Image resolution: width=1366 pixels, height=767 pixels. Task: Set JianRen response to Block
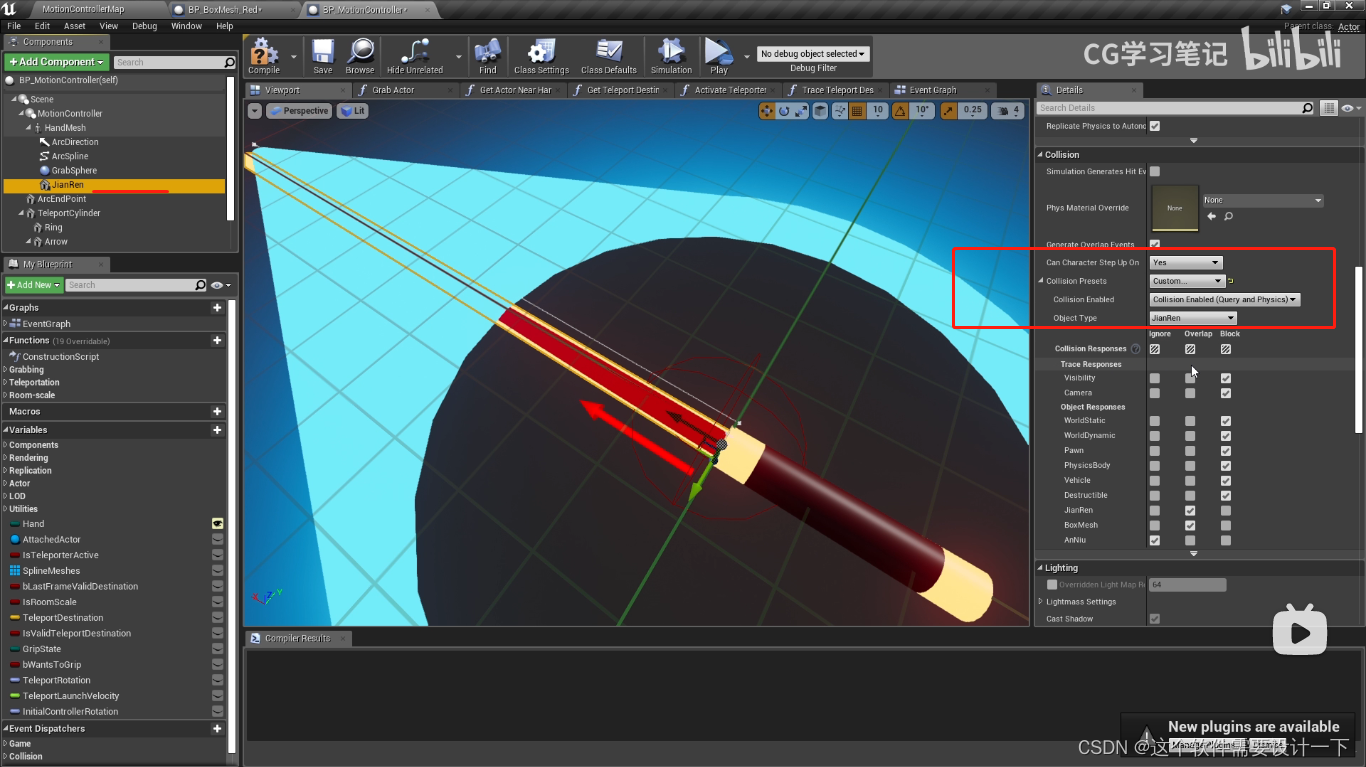1226,510
